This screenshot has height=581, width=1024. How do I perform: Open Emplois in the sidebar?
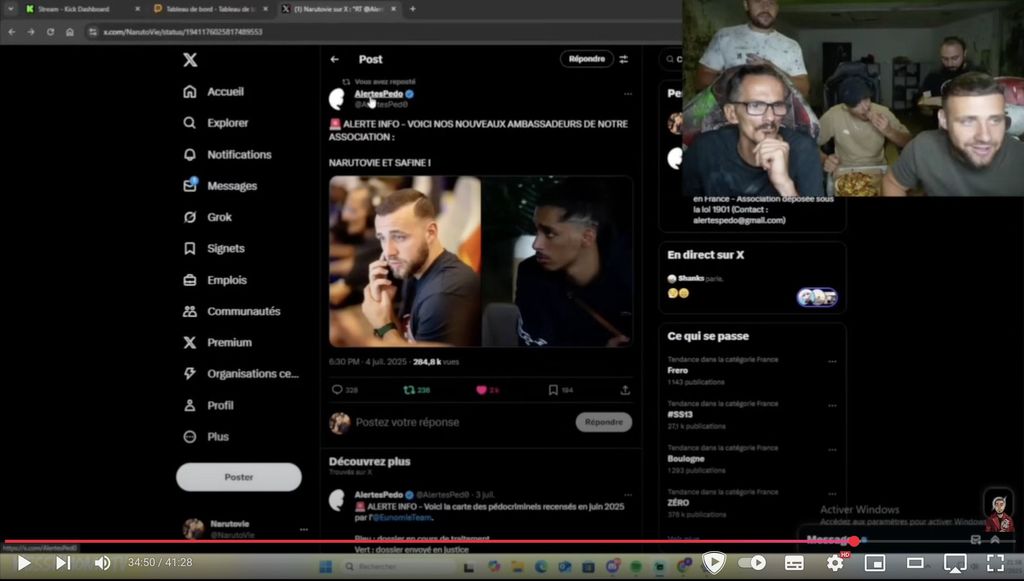[215, 279]
